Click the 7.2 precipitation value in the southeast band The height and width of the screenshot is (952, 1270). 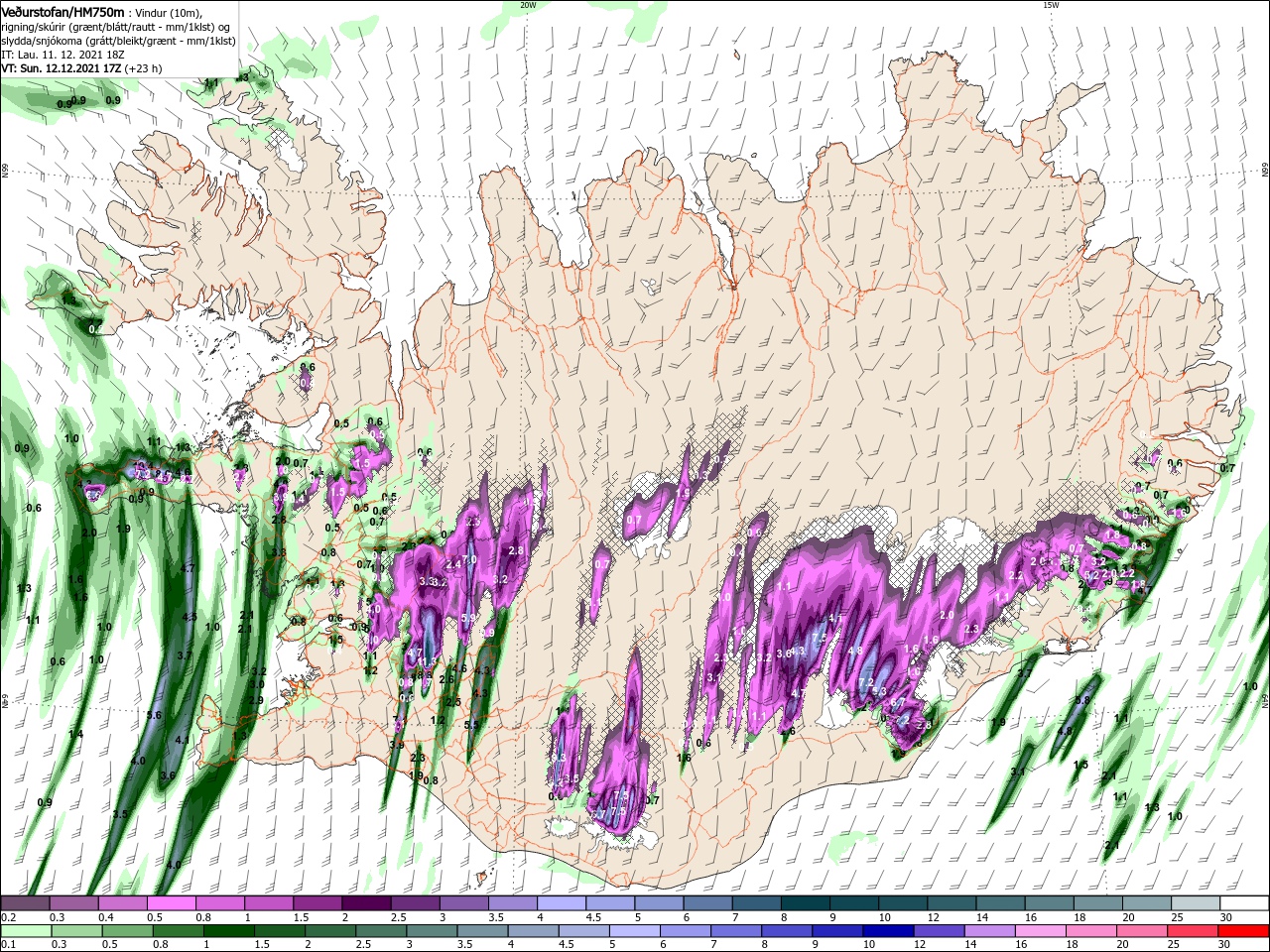(x=865, y=682)
